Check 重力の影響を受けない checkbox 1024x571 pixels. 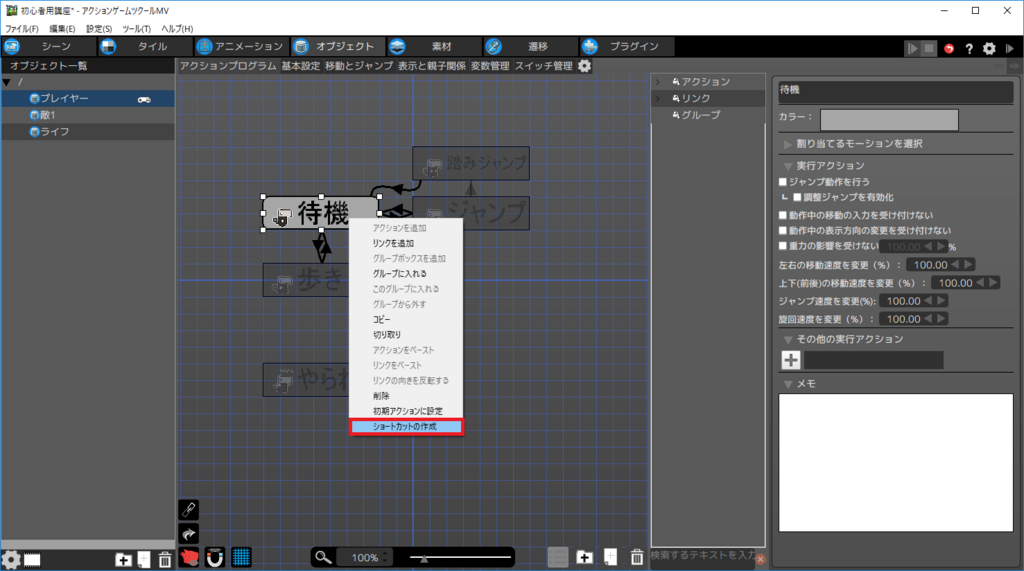783,246
